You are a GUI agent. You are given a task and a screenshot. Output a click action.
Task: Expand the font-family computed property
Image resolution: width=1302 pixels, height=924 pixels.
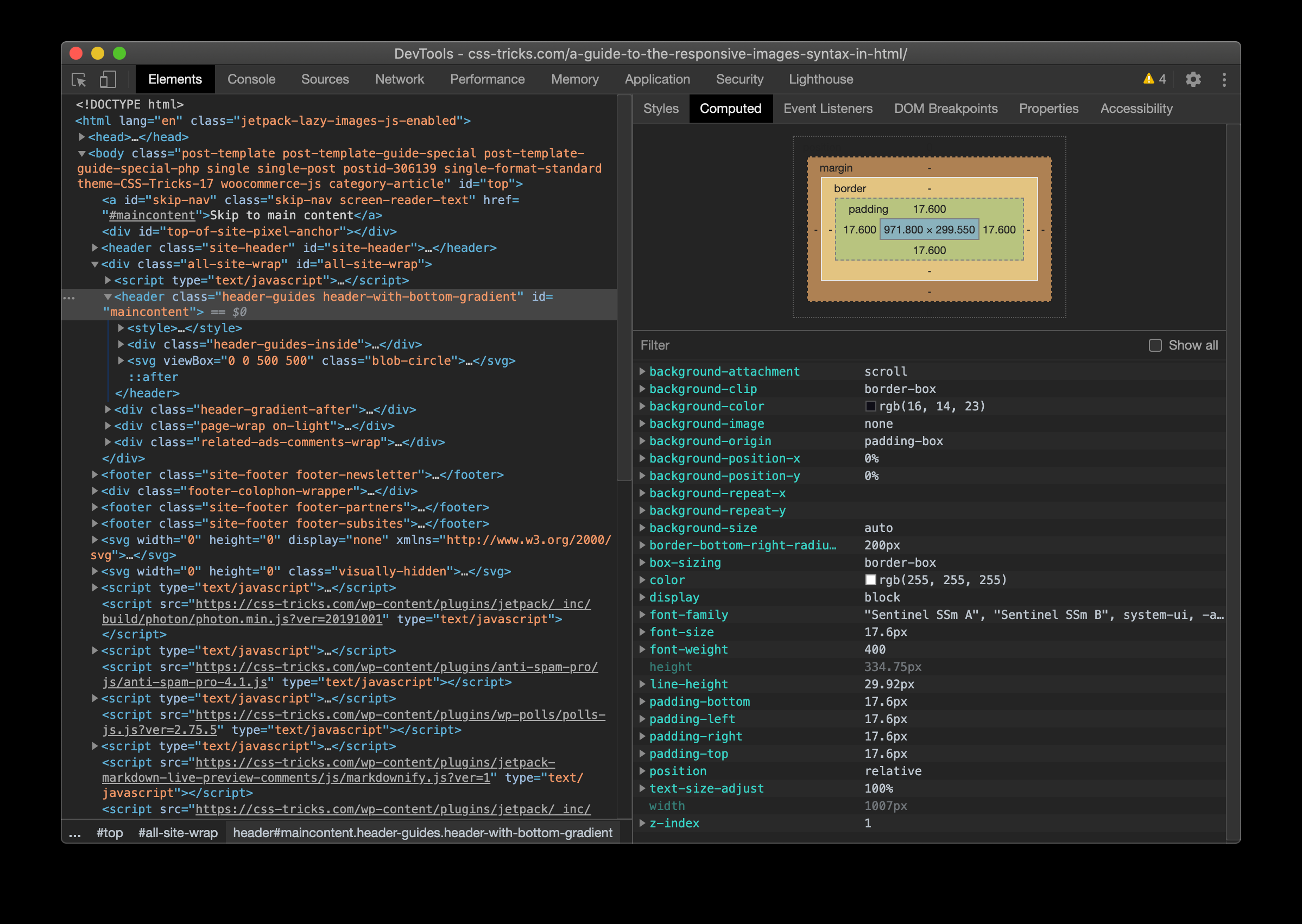[x=642, y=615]
